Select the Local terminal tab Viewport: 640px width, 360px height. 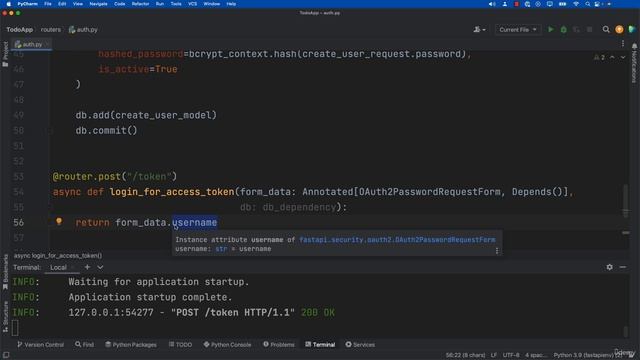pyautogui.click(x=58, y=268)
